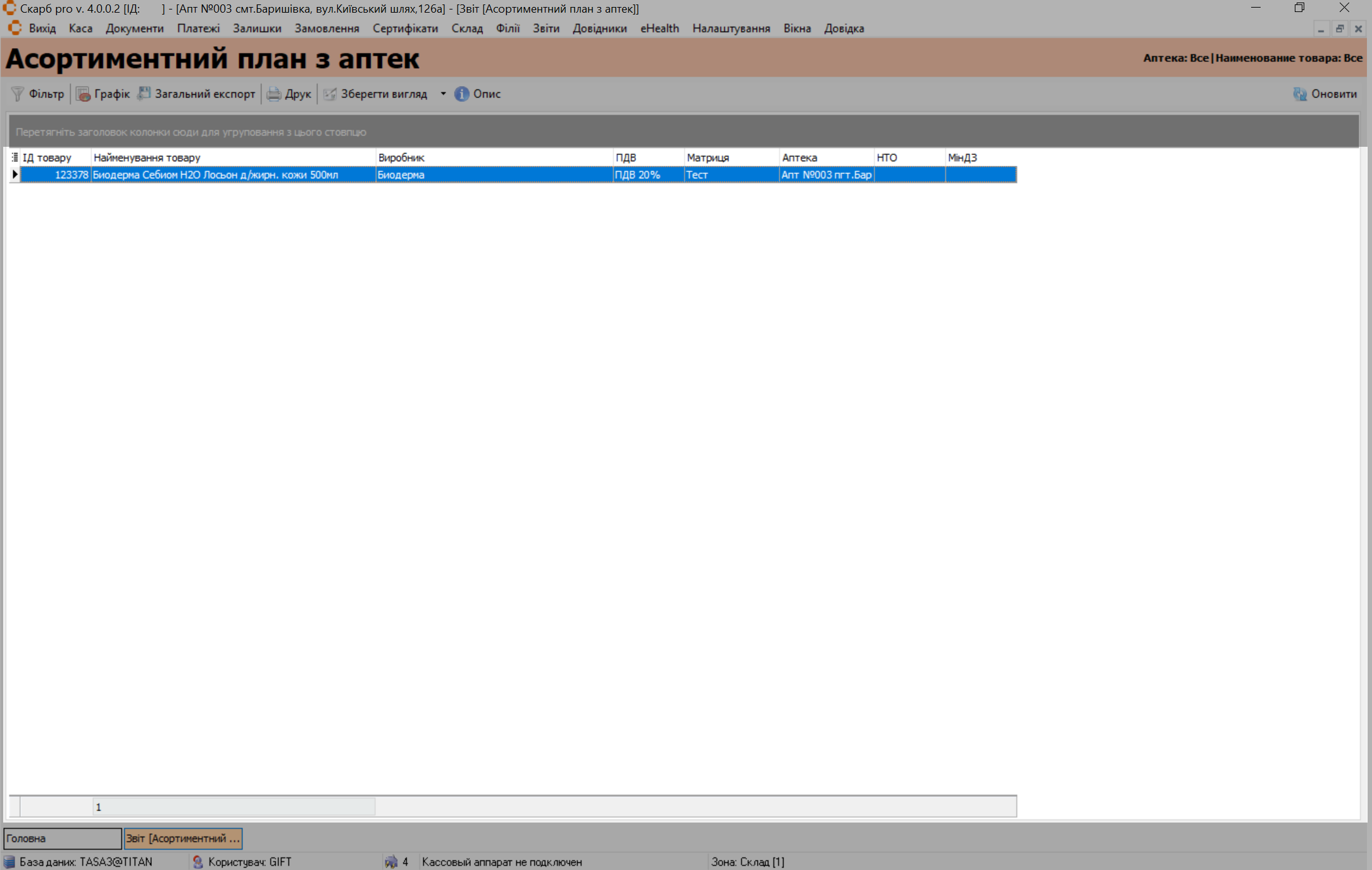Open the Довідники menu
Image resolution: width=1372 pixels, height=870 pixels.
point(599,28)
